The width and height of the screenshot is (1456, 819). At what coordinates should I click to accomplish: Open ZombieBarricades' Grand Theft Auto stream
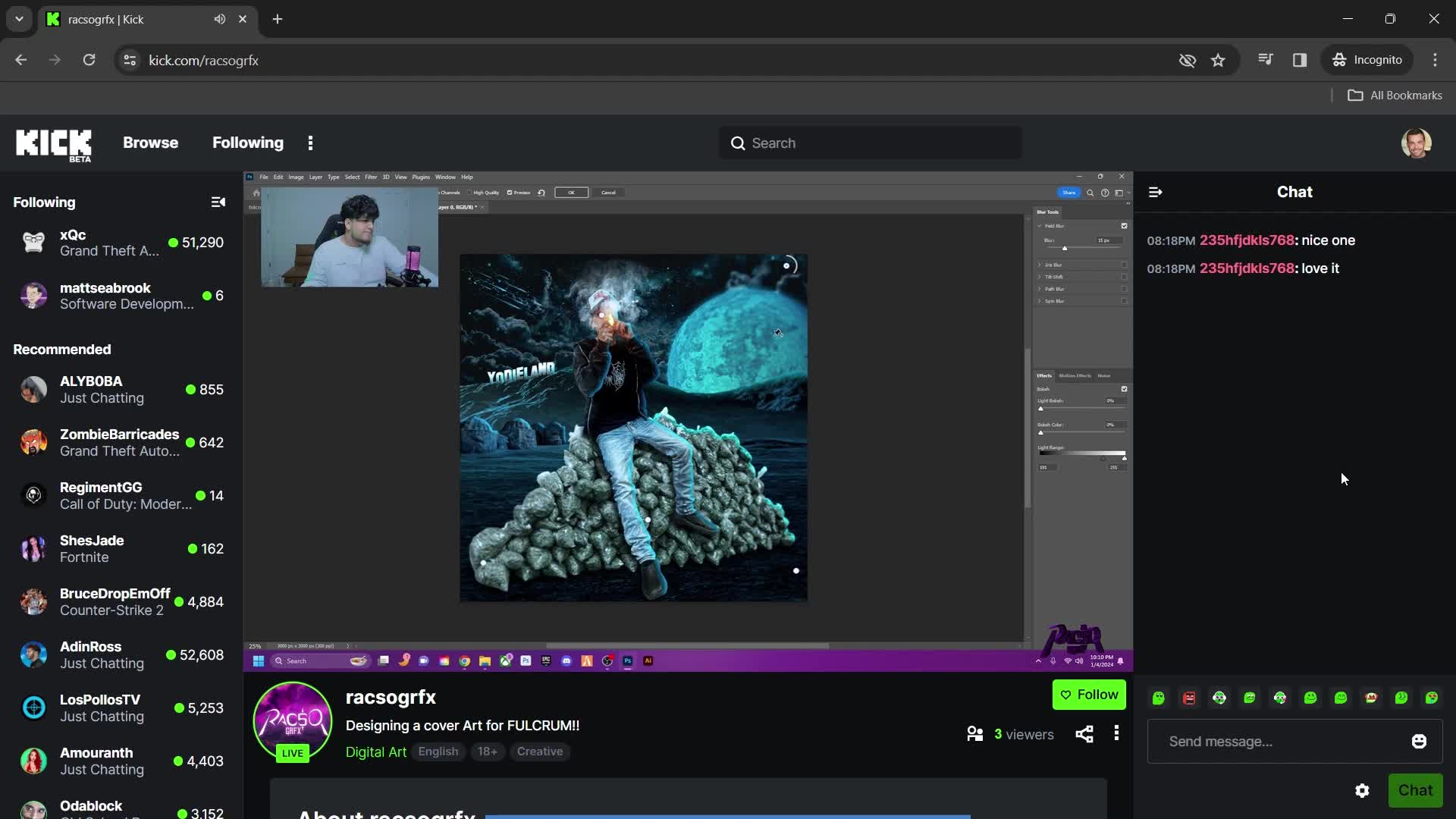coord(121,443)
